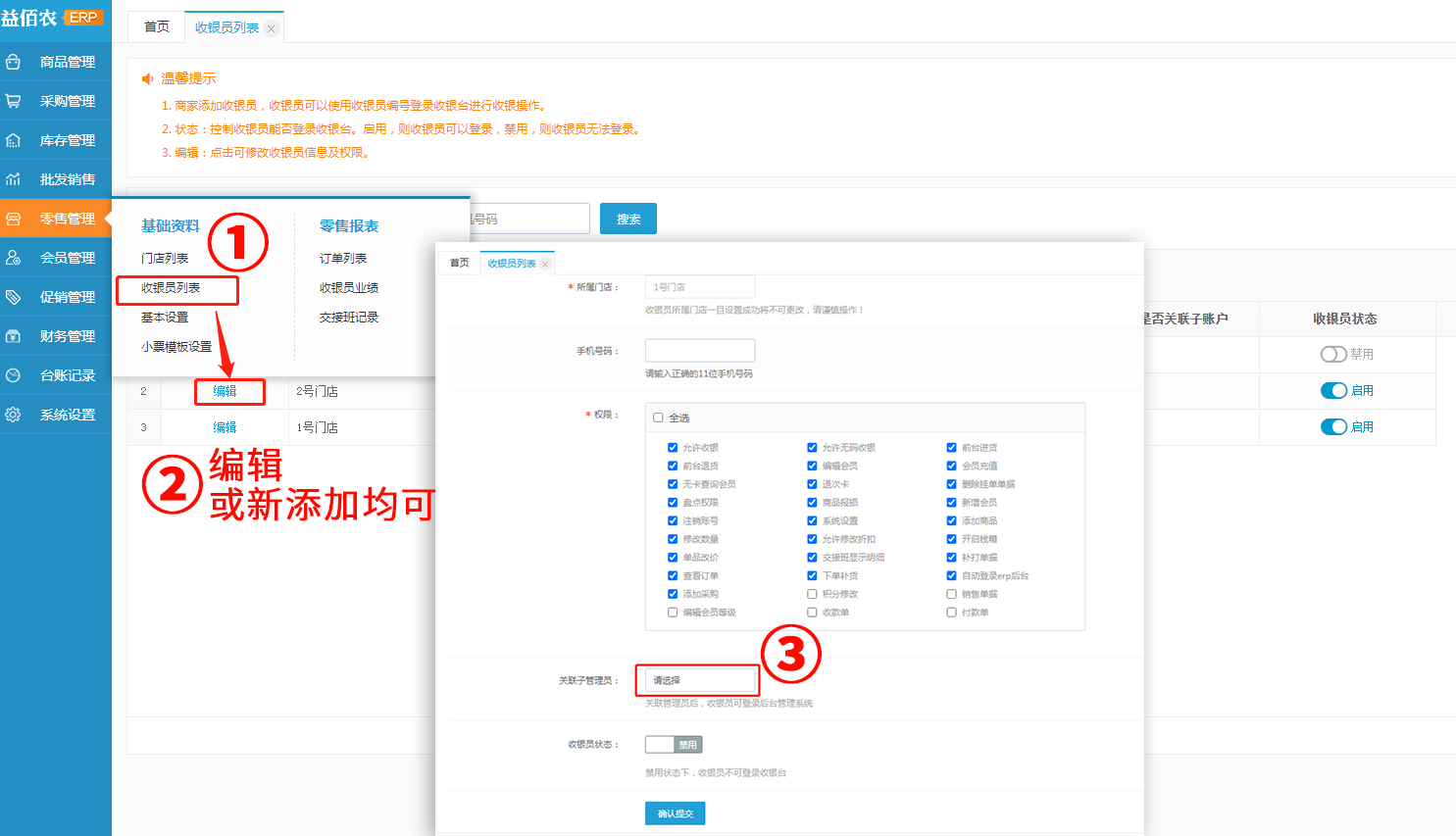Open 商品管理 via its sidebar icon

point(14,62)
